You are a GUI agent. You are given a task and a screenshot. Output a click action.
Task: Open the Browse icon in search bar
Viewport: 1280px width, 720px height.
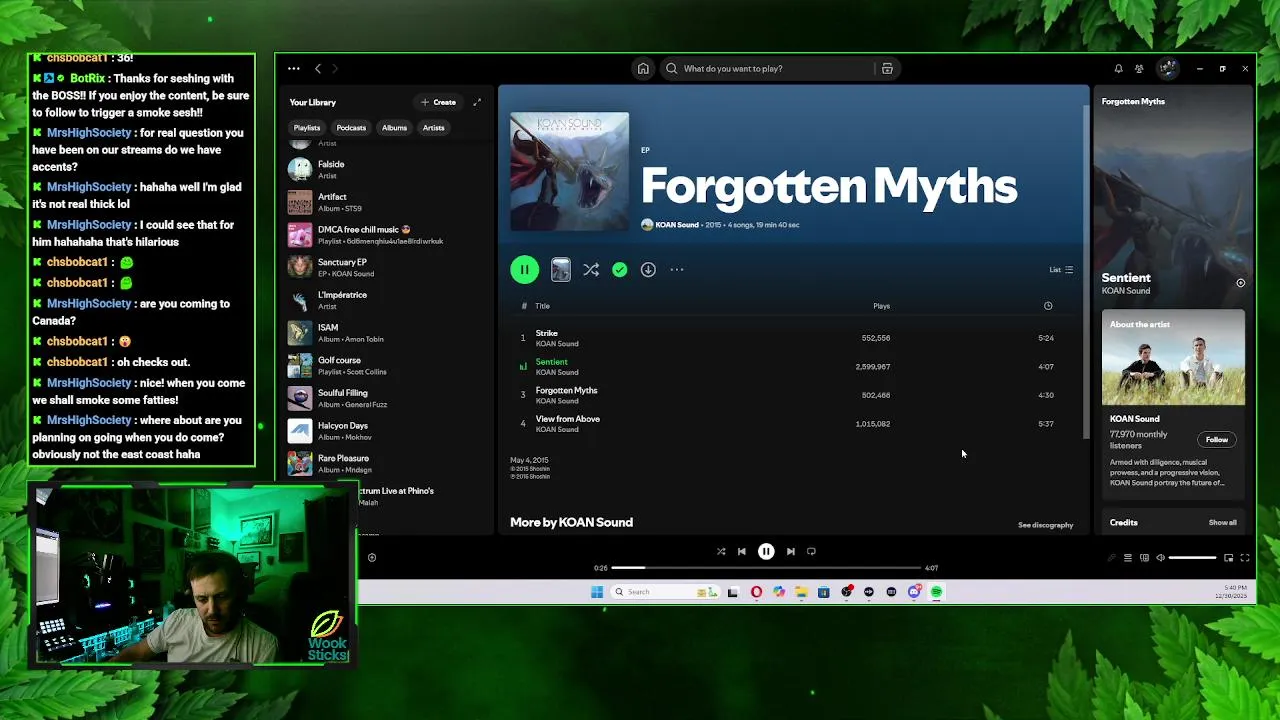pos(887,69)
